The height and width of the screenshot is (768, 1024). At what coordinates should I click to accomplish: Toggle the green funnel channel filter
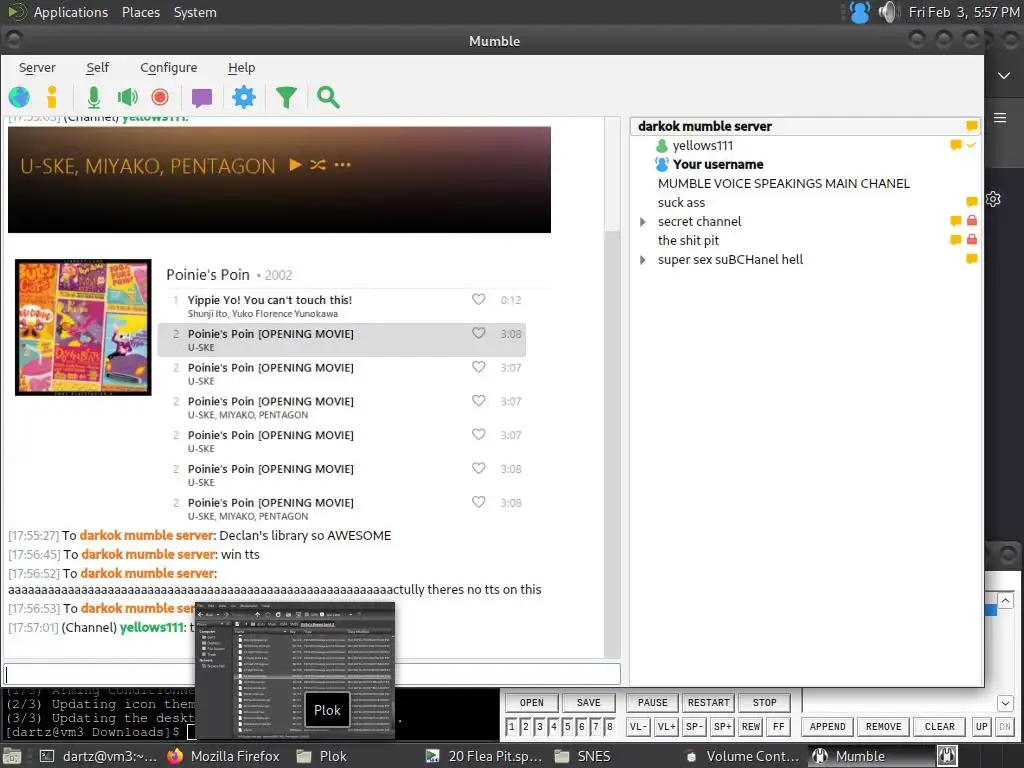point(286,97)
